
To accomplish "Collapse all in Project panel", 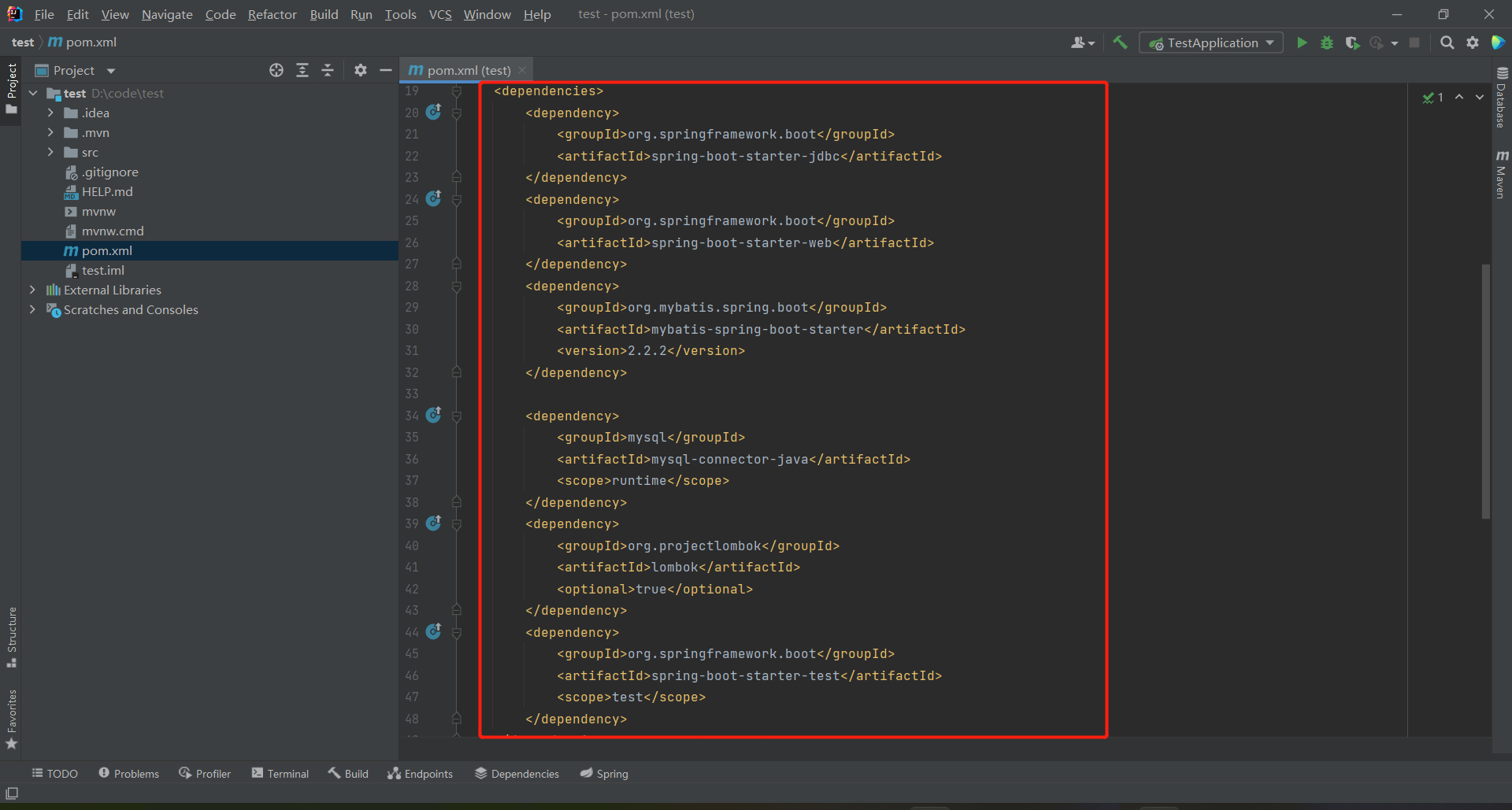I will (x=328, y=70).
